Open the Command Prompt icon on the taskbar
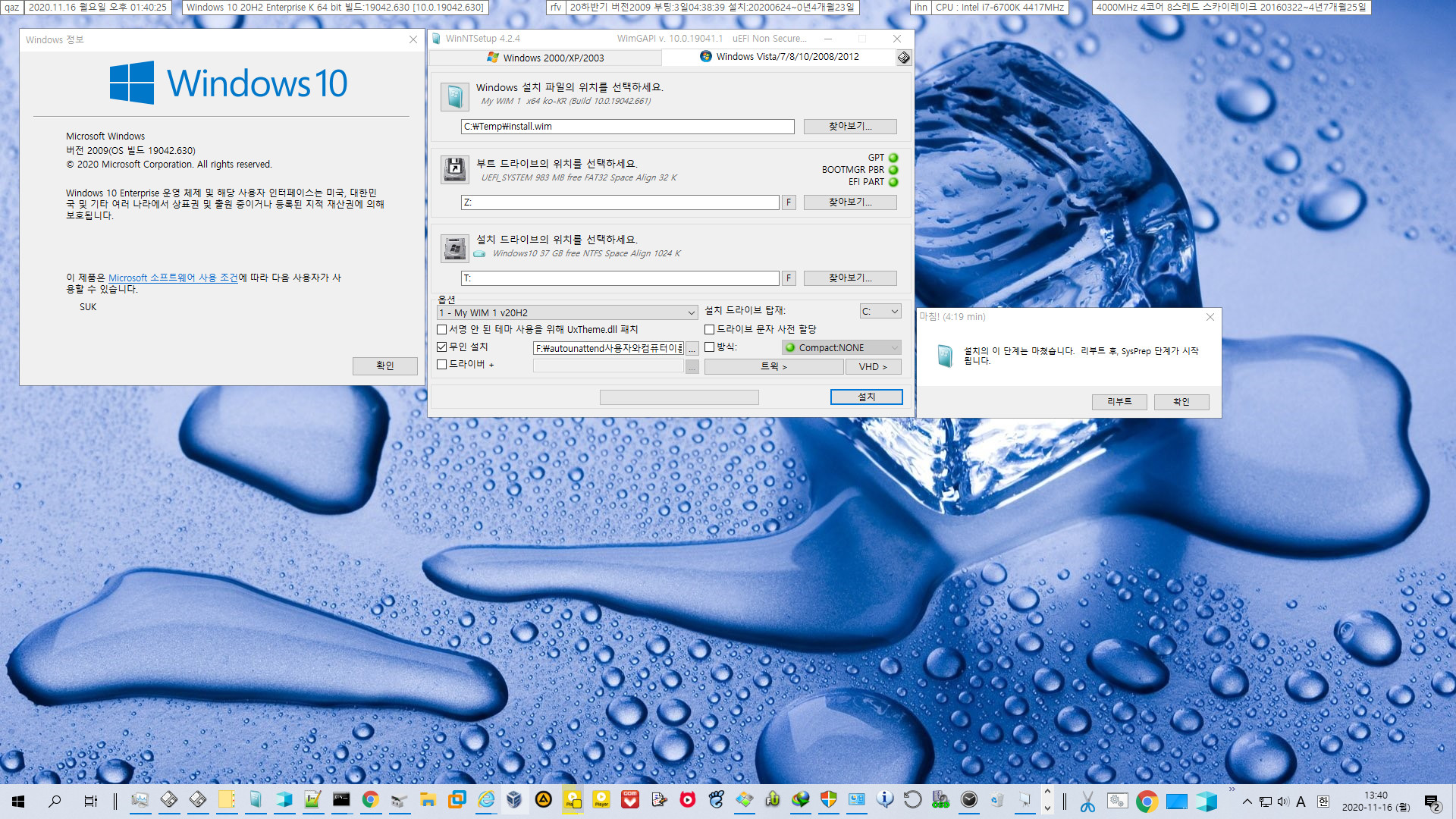Viewport: 1456px width, 819px height. point(341,800)
